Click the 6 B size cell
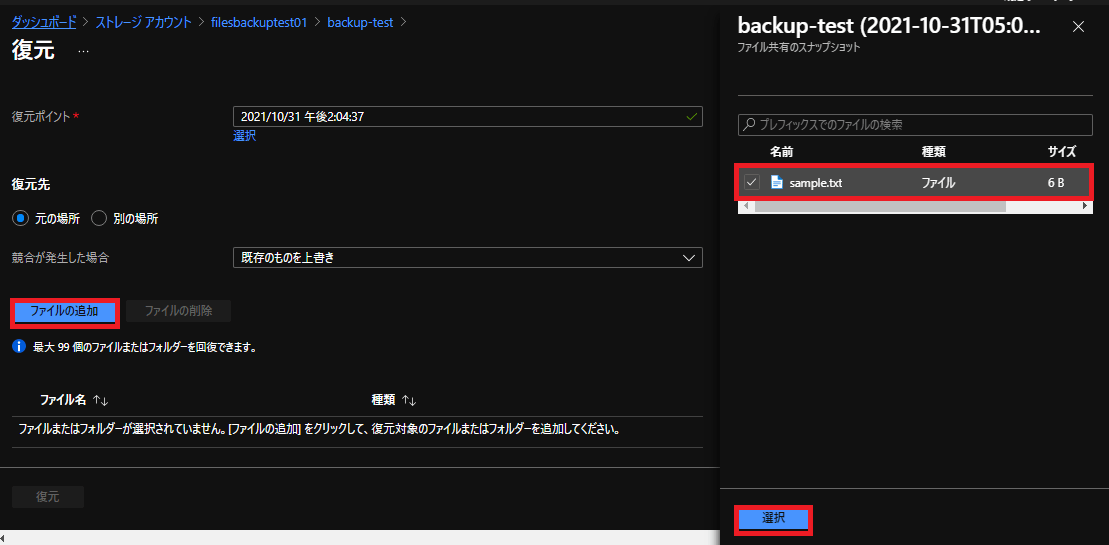The width and height of the screenshot is (1109, 545). click(x=1056, y=183)
